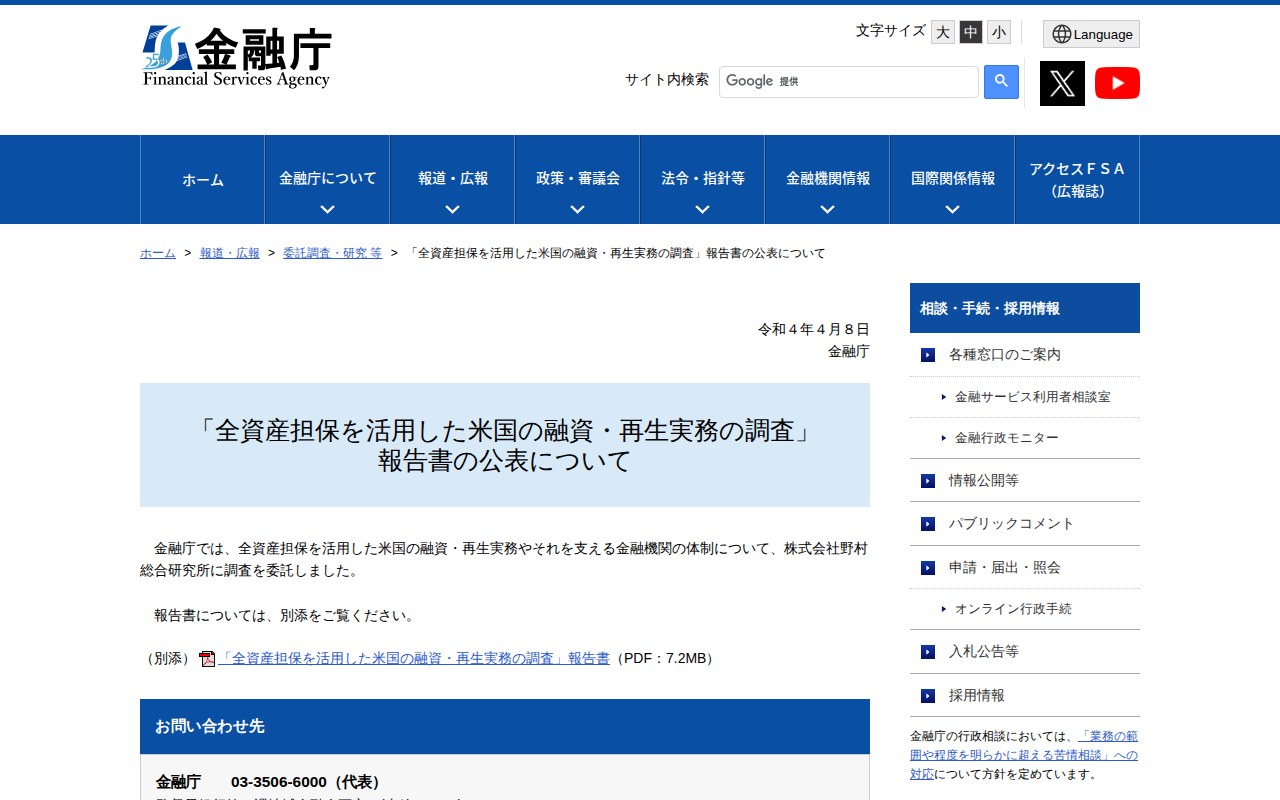
Task: Expand the 報道・広報 navigation chevron
Action: [451, 208]
